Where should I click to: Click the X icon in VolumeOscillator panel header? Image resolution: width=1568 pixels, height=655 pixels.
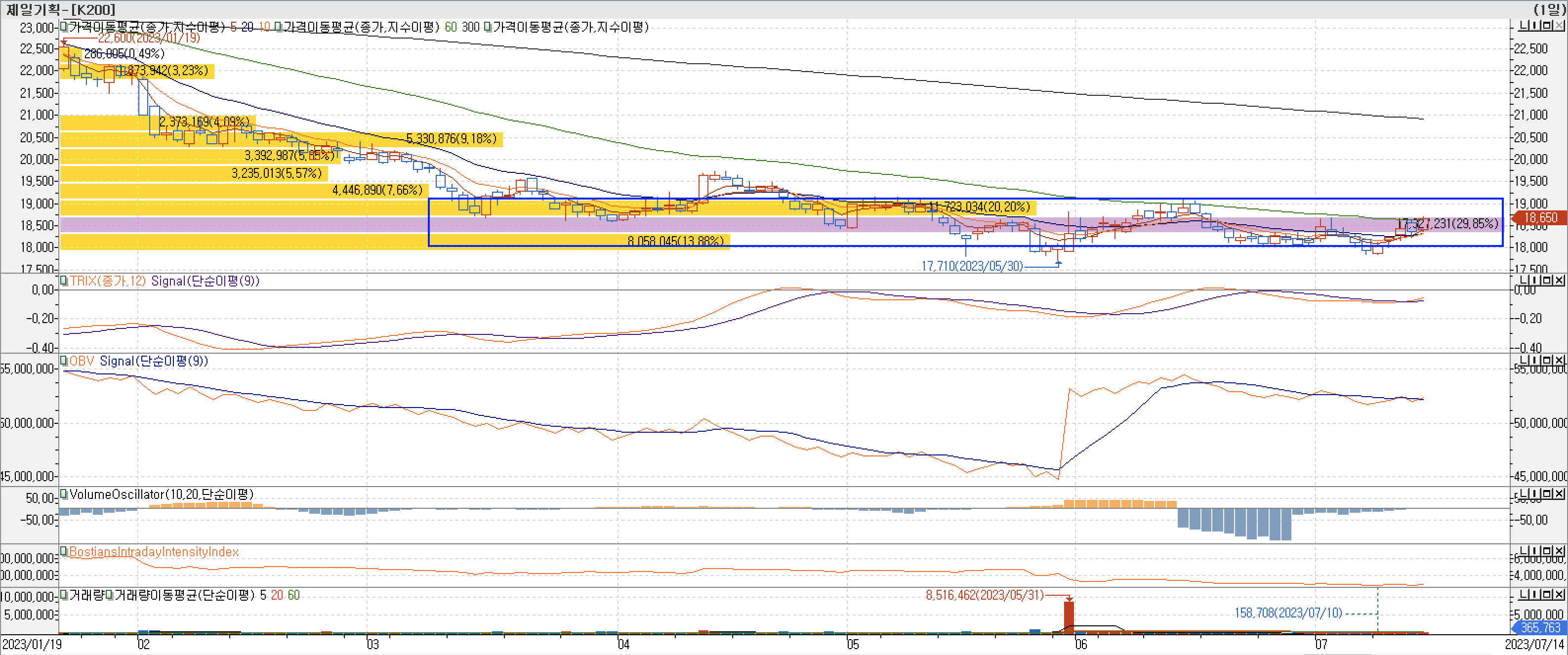tap(1558, 493)
